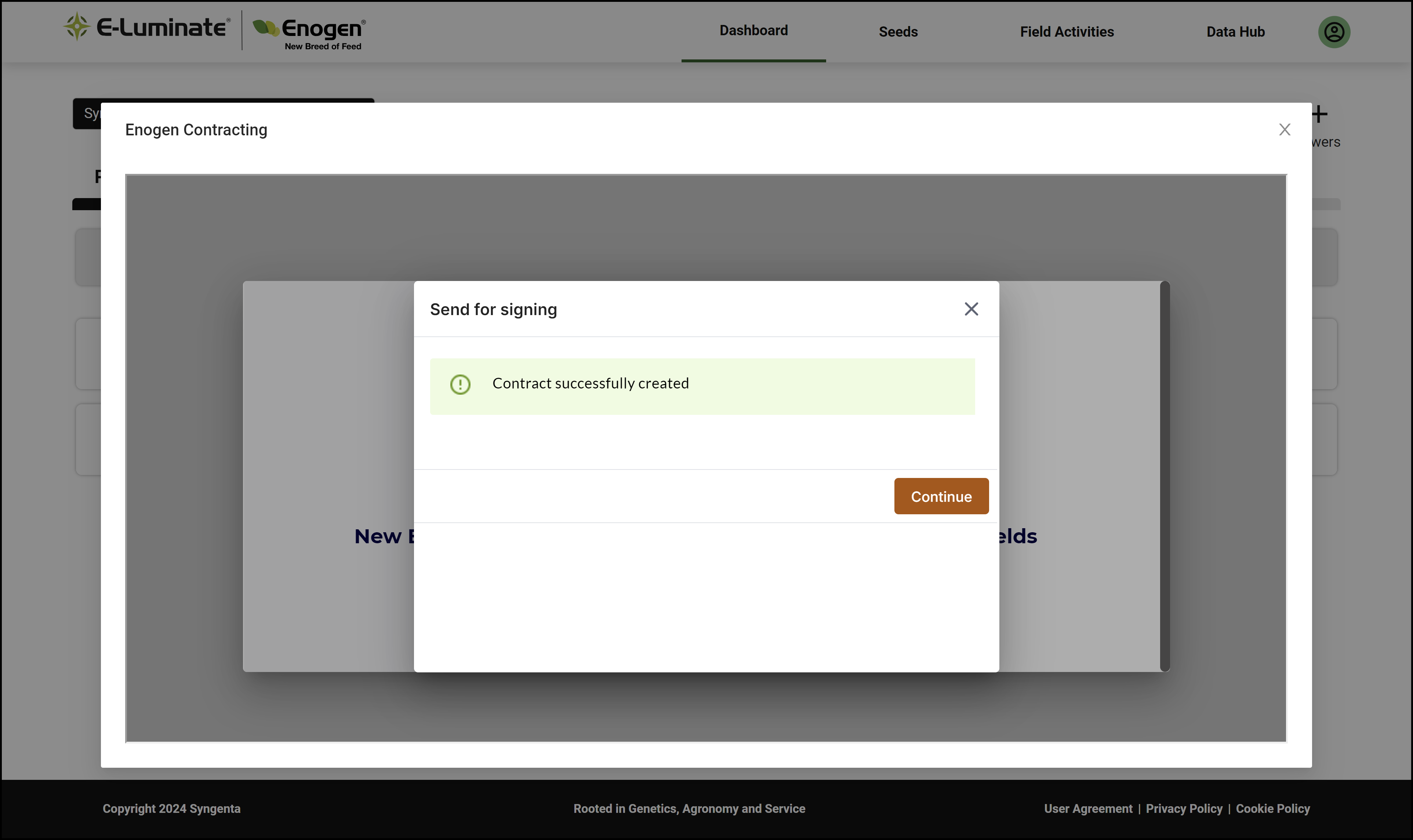Click the Contract successfully created message
Viewport: 1413px width, 840px height.
click(x=590, y=383)
